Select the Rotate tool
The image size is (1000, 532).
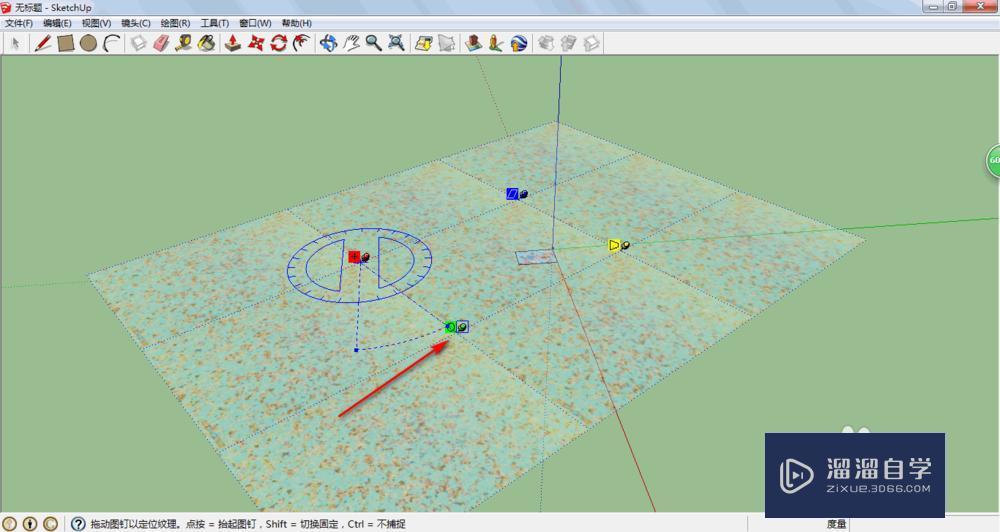pos(279,43)
